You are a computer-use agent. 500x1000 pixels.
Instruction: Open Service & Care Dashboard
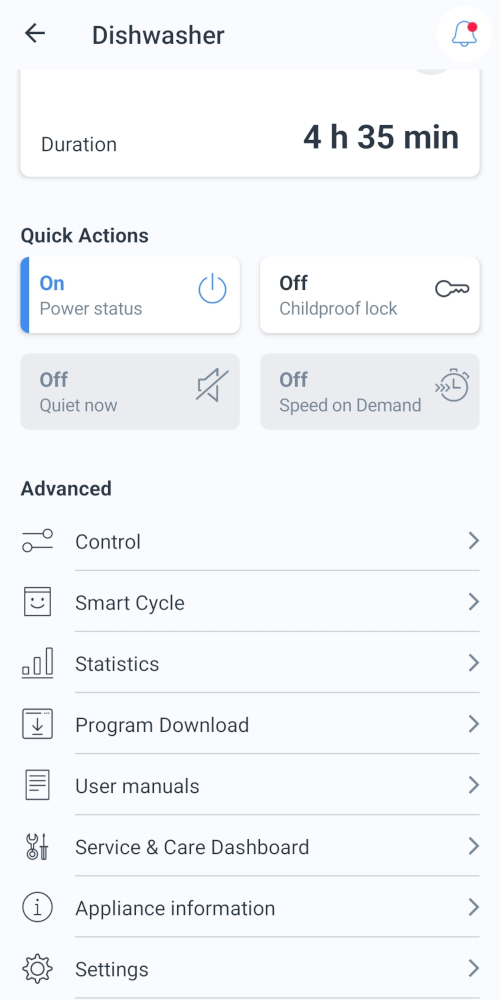click(x=250, y=847)
